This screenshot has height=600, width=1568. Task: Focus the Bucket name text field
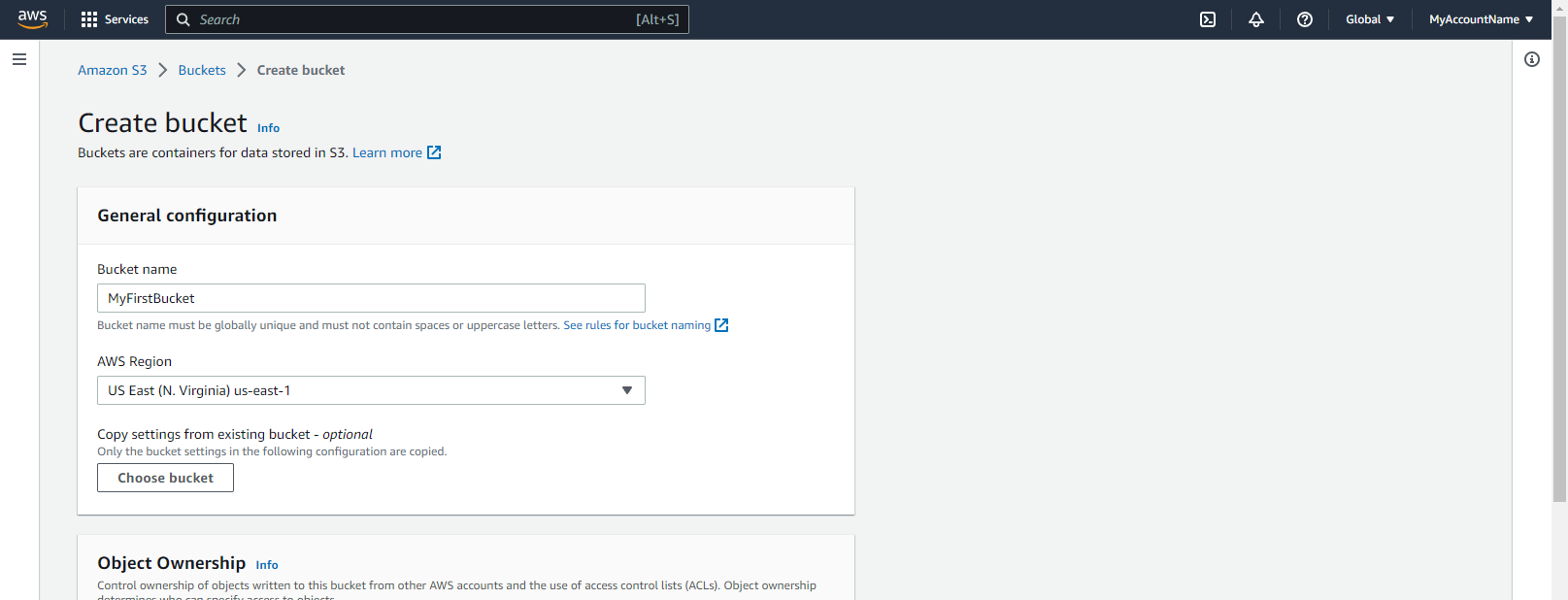371,298
